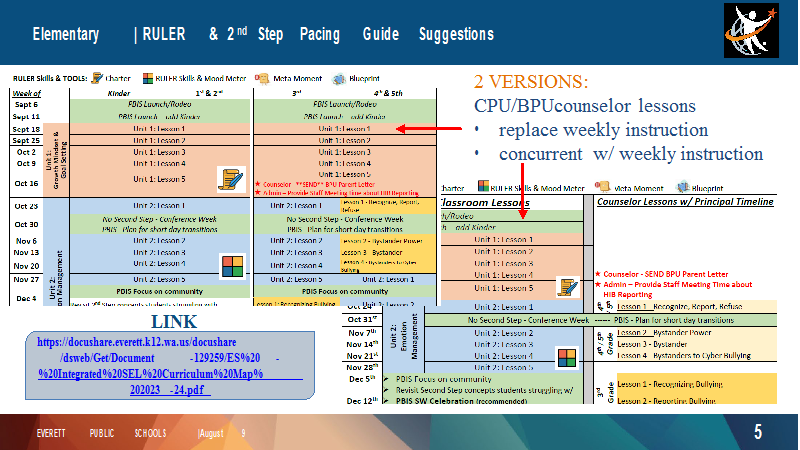Click slide number '5' in the footer
Image resolution: width=800 pixels, height=450 pixels.
758,432
